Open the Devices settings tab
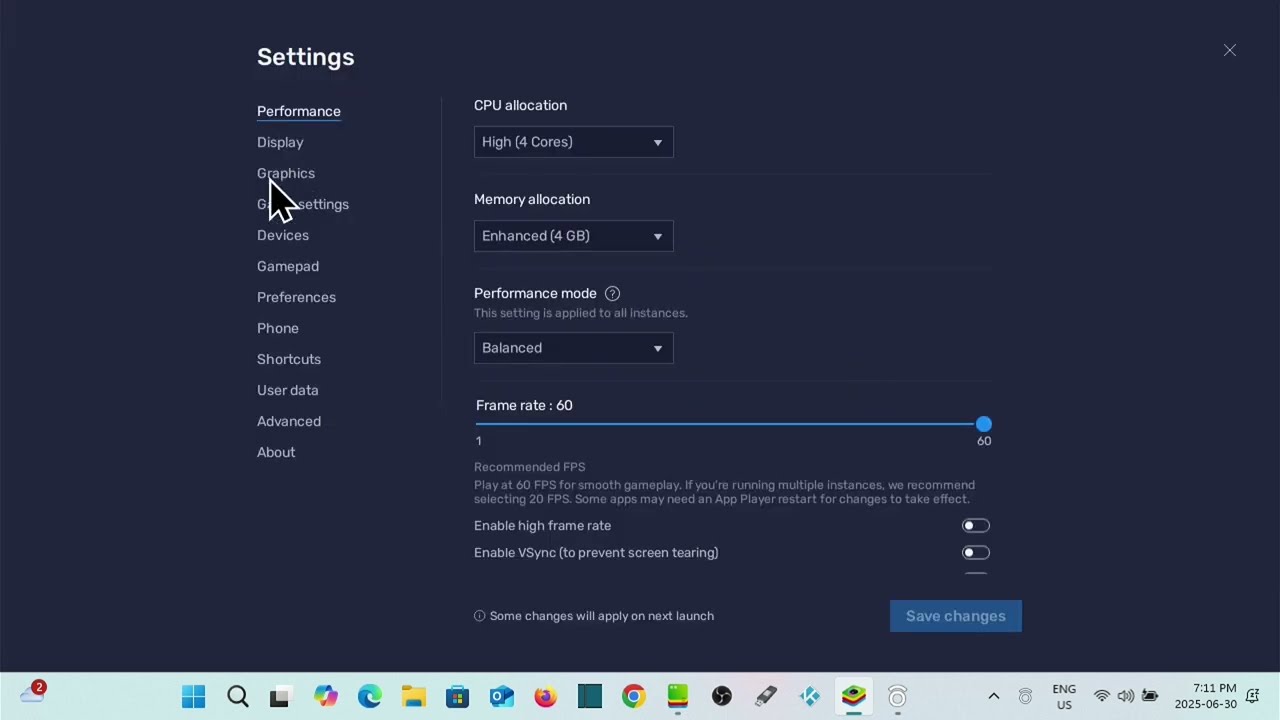Screen dimensions: 1280x720 point(283,235)
